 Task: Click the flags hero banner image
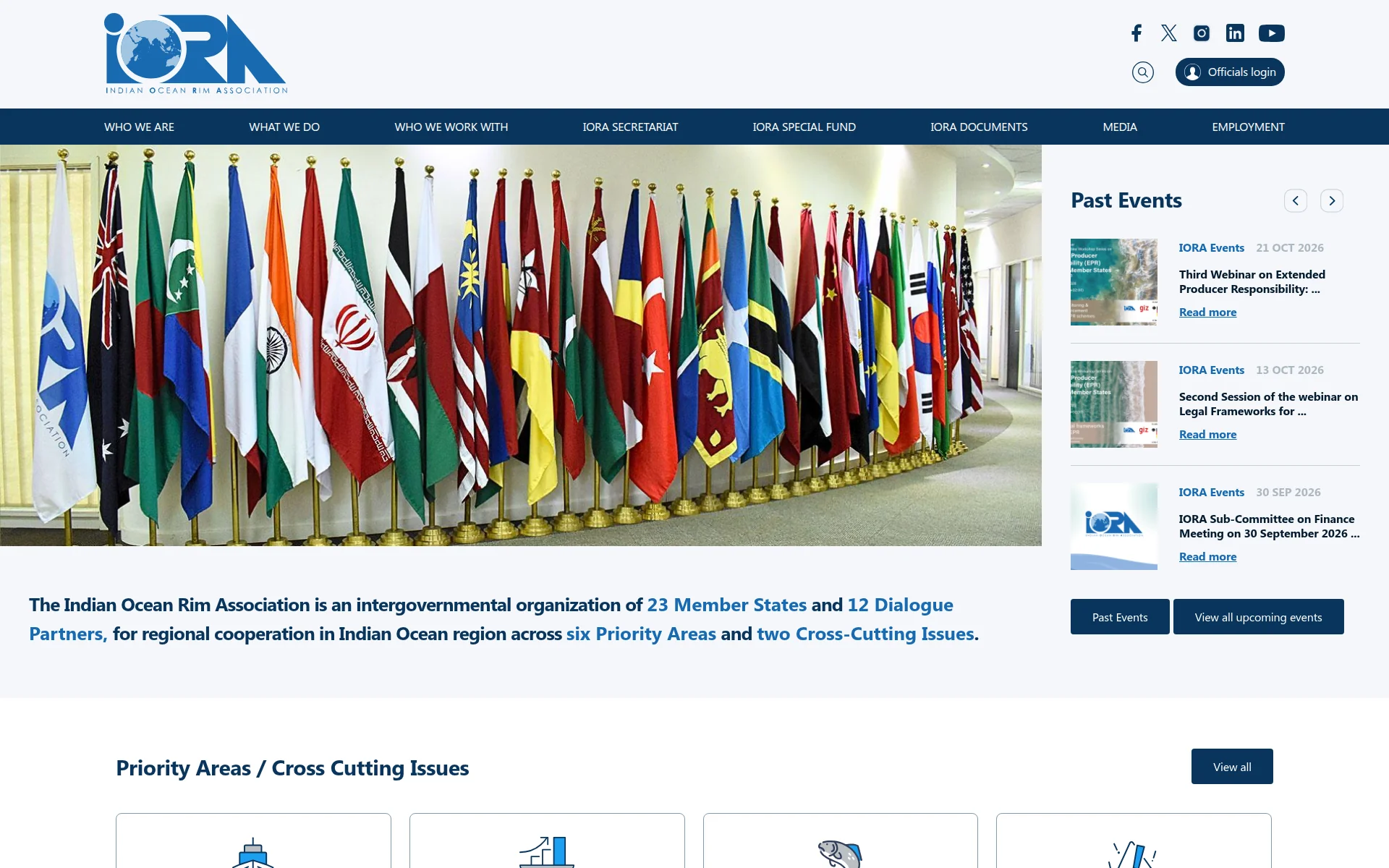click(x=521, y=345)
